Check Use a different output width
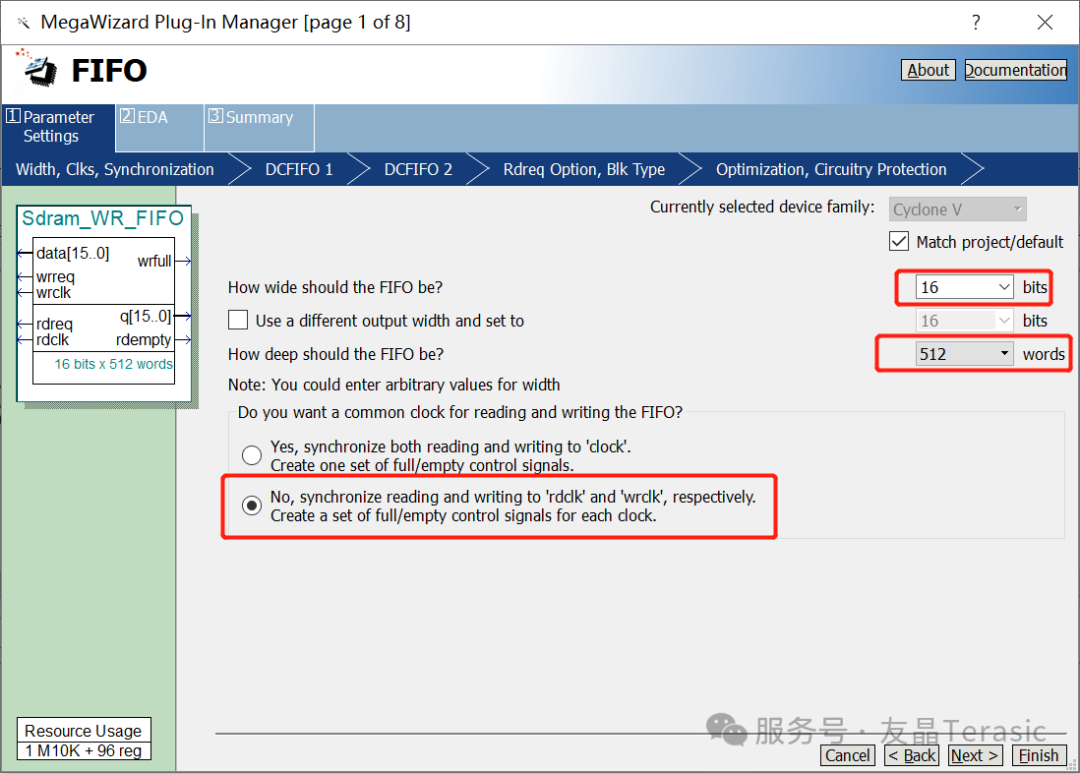The image size is (1080, 774). tap(238, 321)
